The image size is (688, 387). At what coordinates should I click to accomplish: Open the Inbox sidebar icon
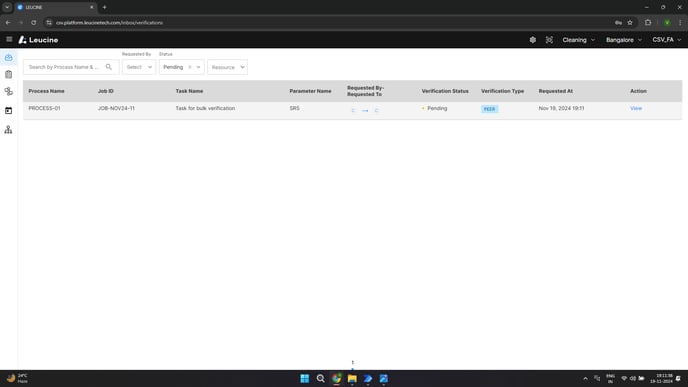(x=8, y=57)
